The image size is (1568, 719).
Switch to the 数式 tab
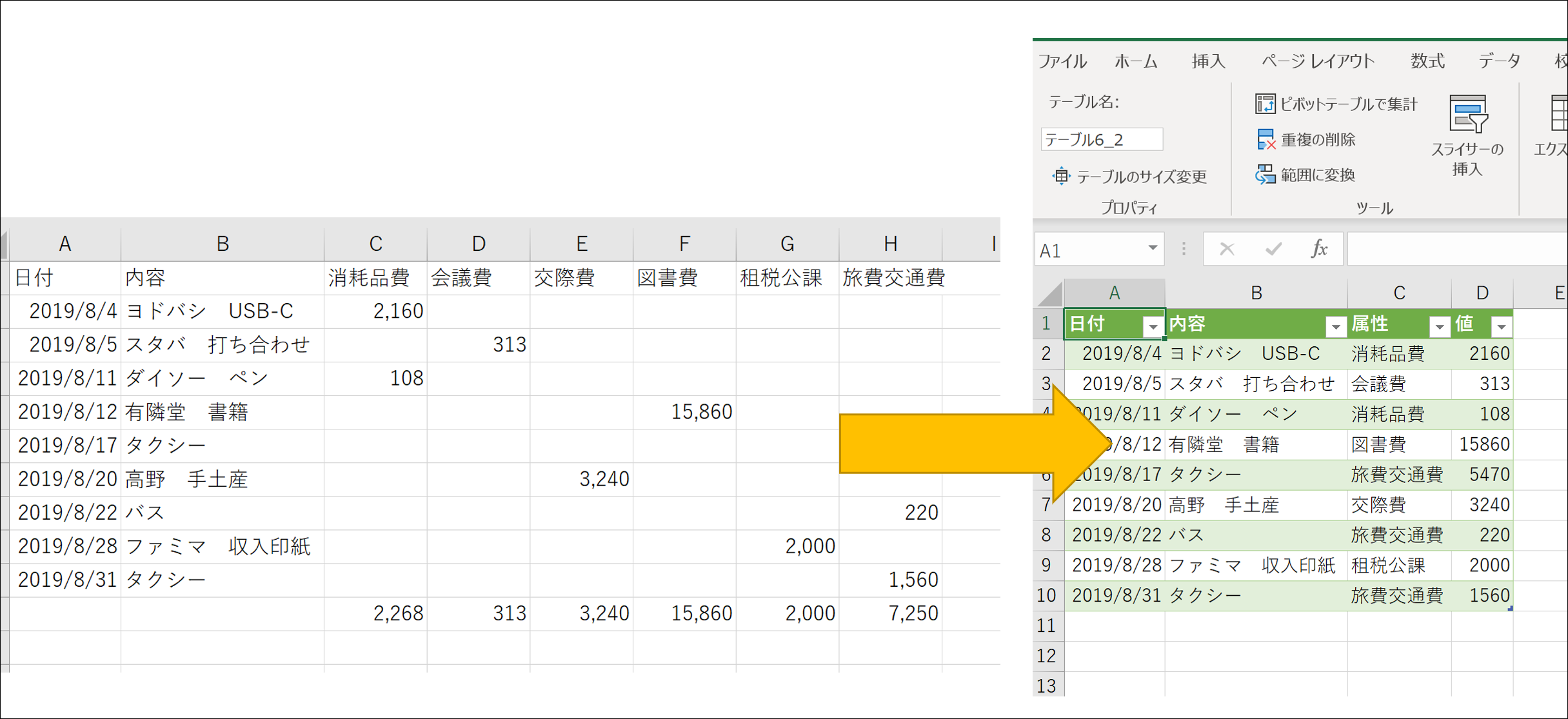coord(1427,61)
